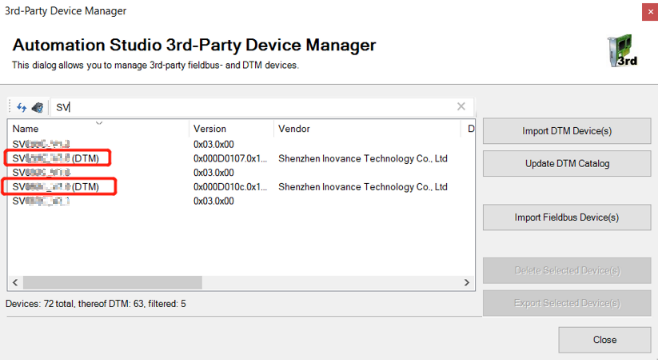The height and width of the screenshot is (360, 658).
Task: Click Delete Selected Device(s) button
Action: (567, 271)
